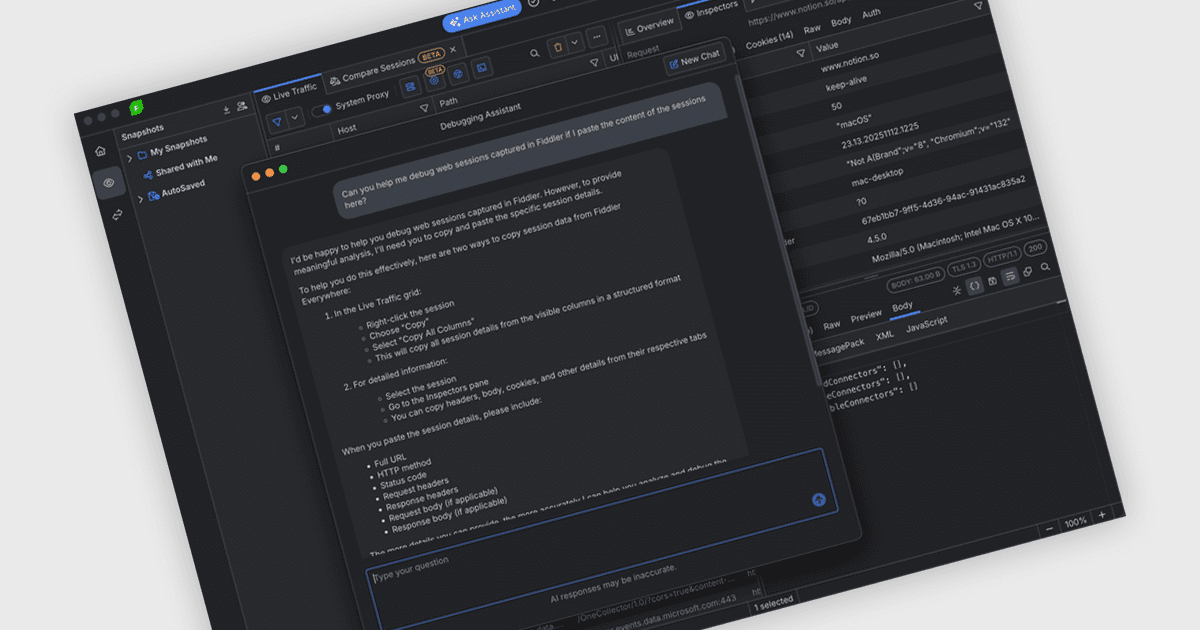Click the format braces icon in response toolbar
The height and width of the screenshot is (630, 1200).
point(974,284)
